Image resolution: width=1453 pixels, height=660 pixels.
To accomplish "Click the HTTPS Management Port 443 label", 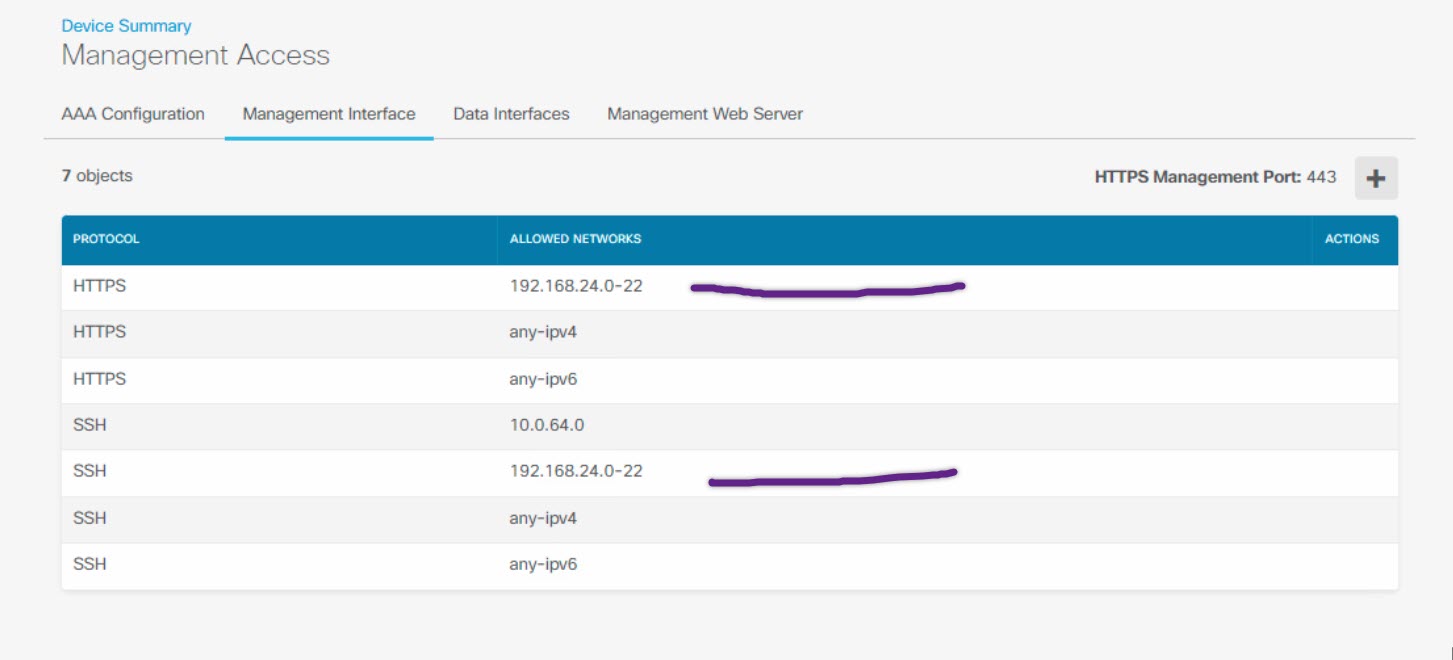I will tap(1215, 177).
